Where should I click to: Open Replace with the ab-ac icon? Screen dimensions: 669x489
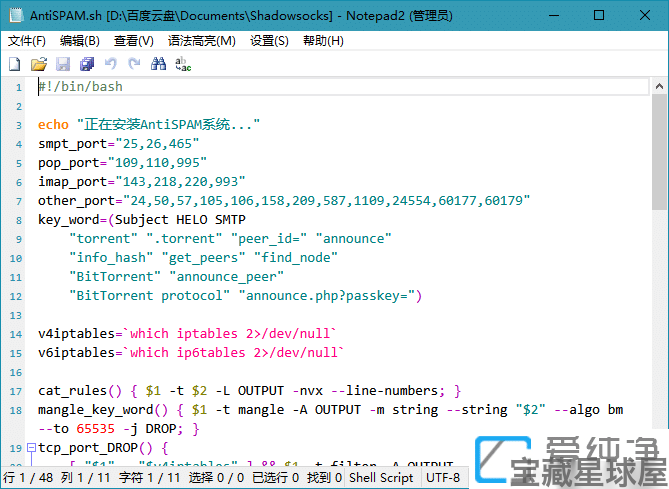tap(183, 64)
